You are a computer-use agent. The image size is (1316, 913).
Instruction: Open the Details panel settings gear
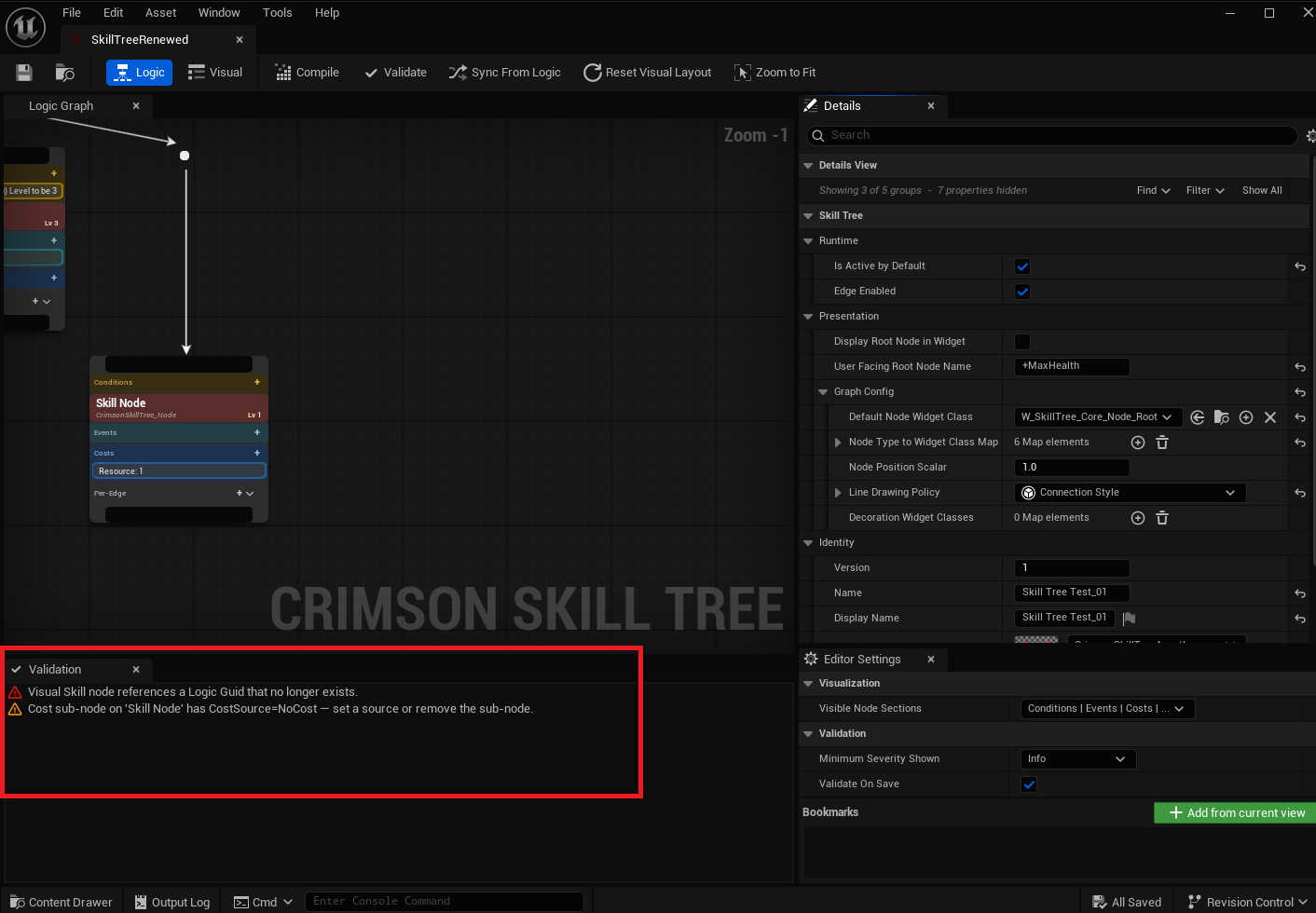click(x=1310, y=136)
